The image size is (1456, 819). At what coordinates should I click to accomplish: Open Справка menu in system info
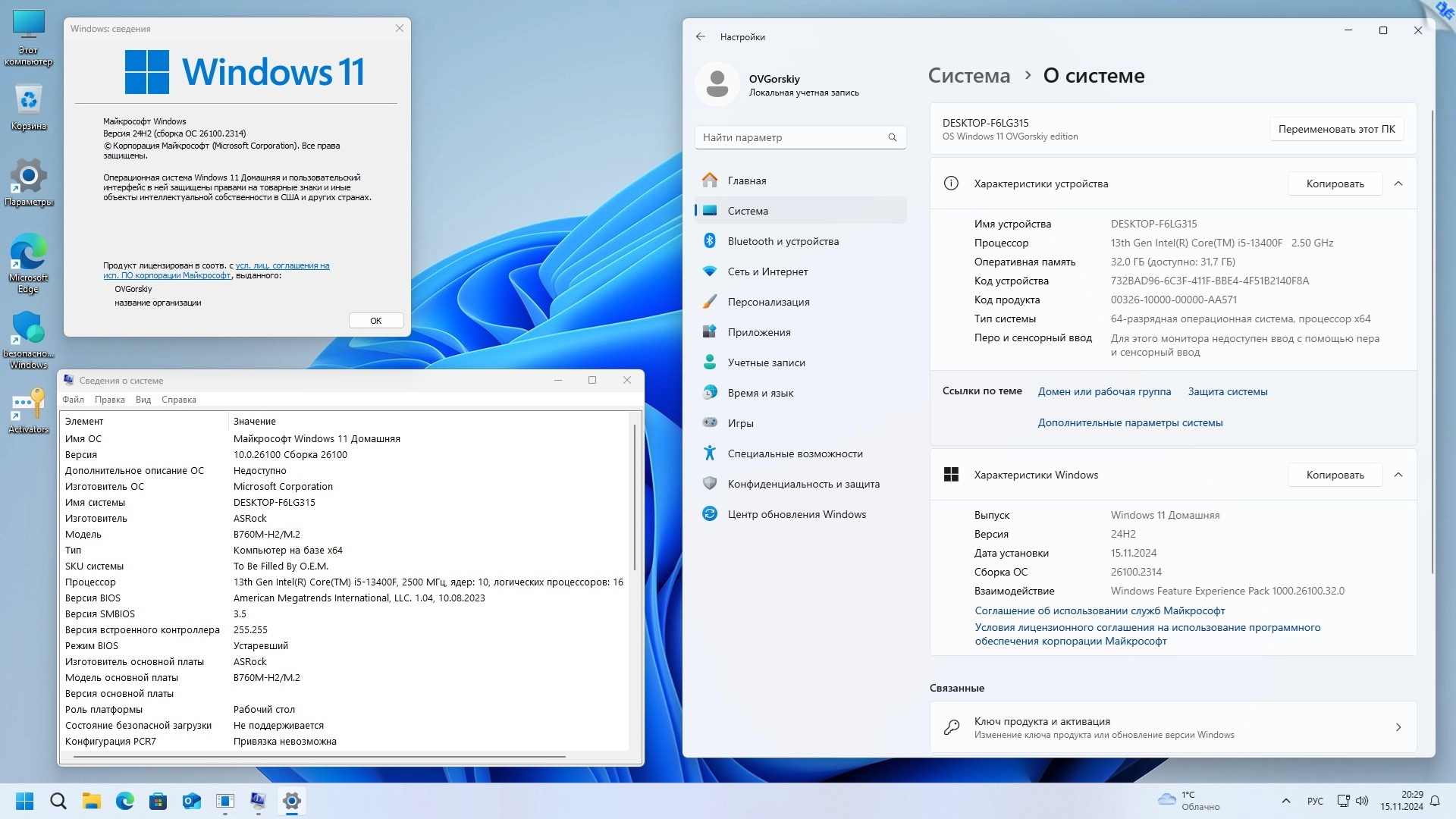[x=178, y=400]
